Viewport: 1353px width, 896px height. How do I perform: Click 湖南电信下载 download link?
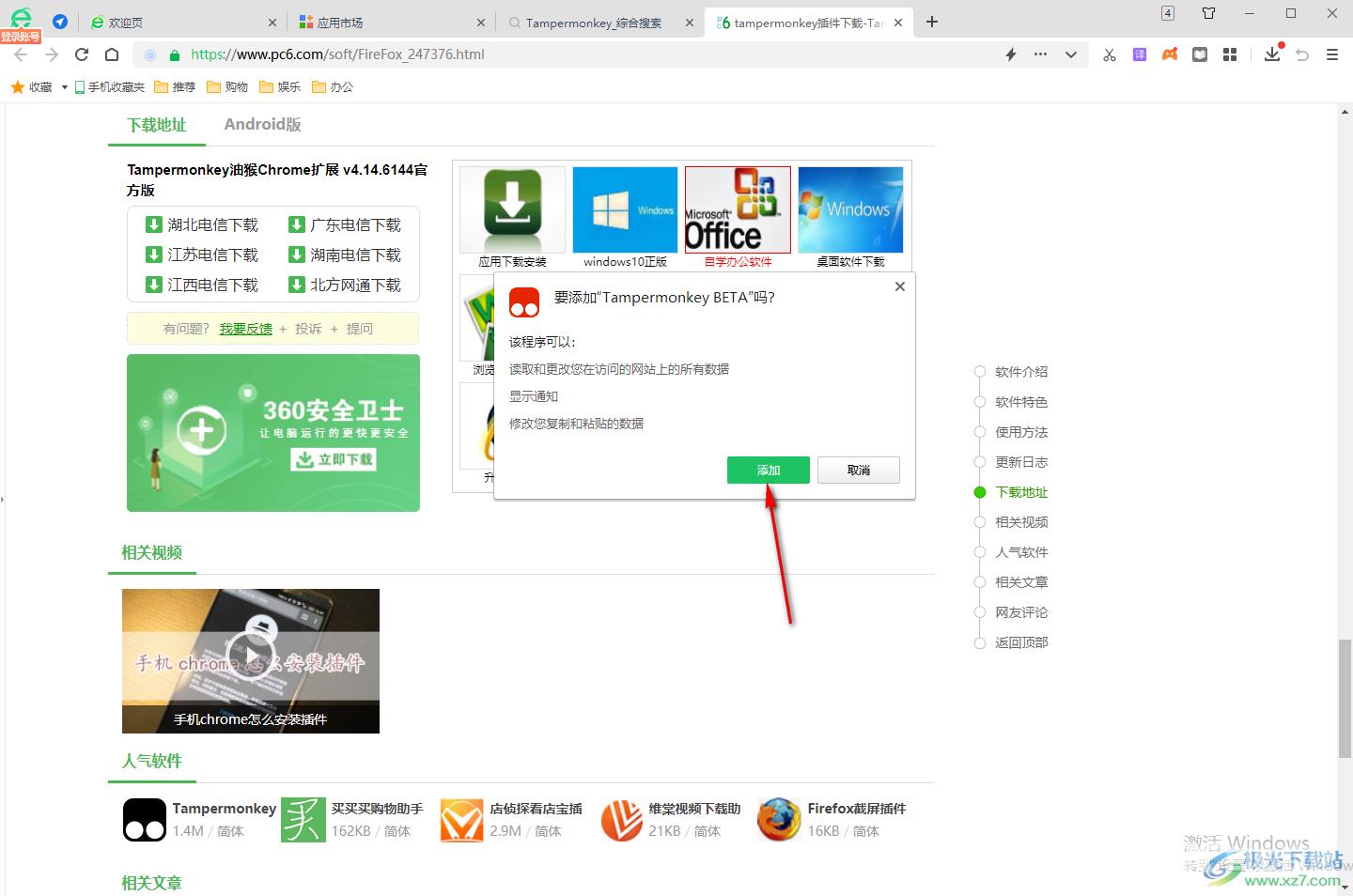click(x=345, y=255)
